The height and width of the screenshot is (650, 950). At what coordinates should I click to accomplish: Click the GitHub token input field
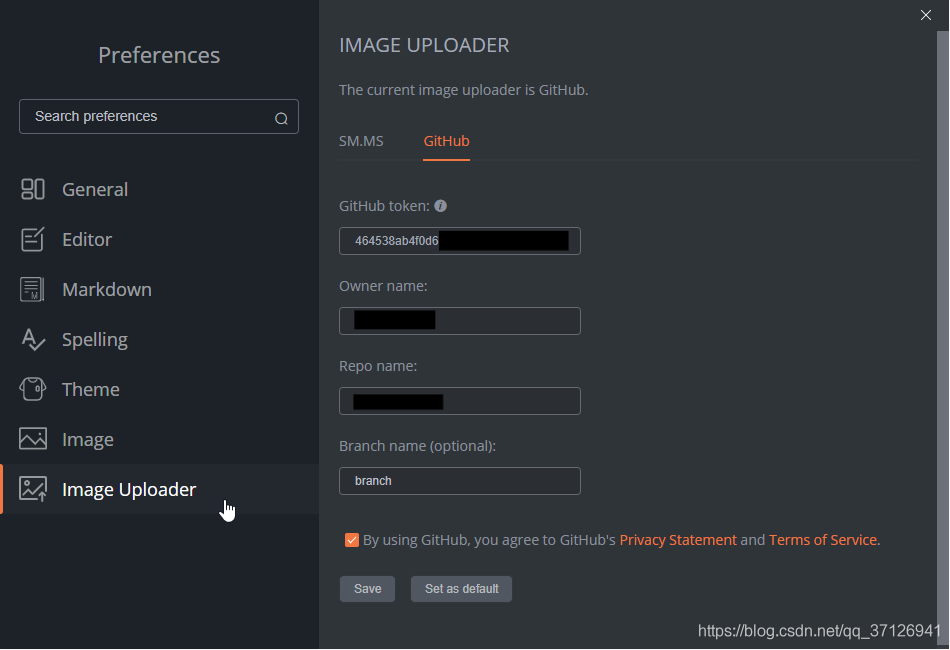pos(460,241)
